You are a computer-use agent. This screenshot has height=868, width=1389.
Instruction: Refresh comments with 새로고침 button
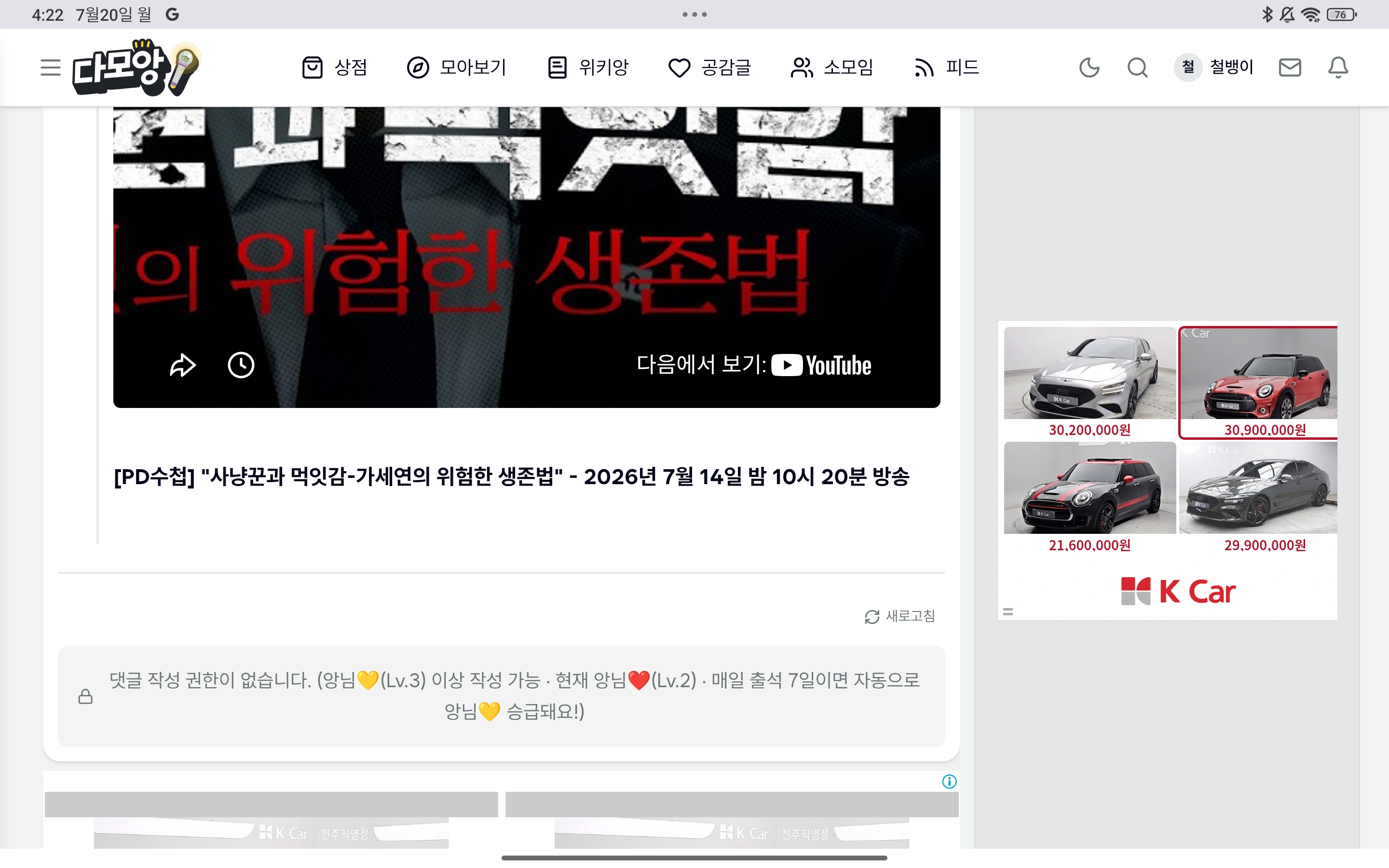pos(899,616)
